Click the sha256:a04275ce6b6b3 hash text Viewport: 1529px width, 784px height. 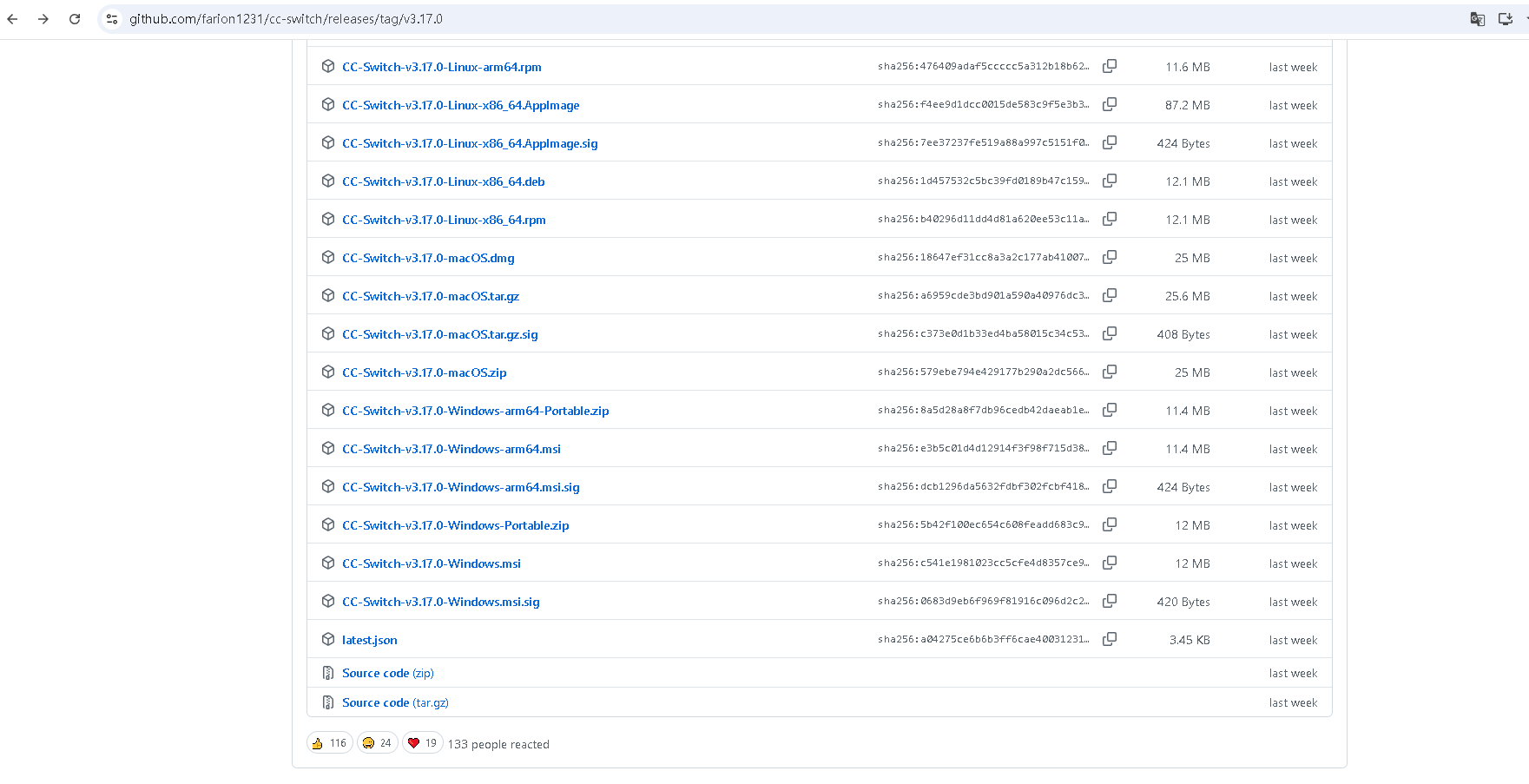click(983, 639)
